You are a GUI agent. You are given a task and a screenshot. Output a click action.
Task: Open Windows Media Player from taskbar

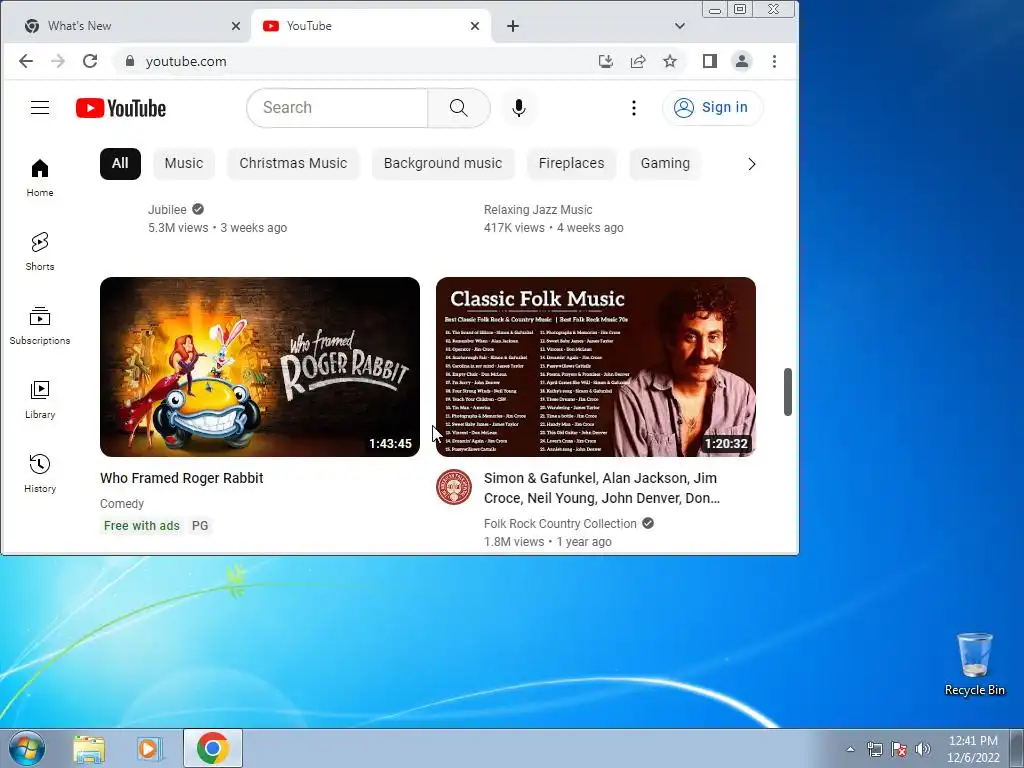click(x=150, y=748)
